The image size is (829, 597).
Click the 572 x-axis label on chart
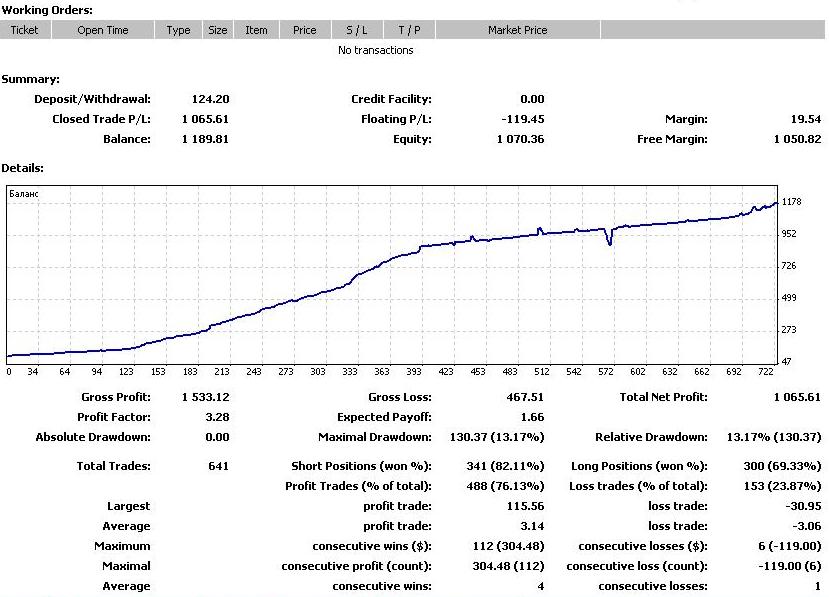click(x=606, y=372)
